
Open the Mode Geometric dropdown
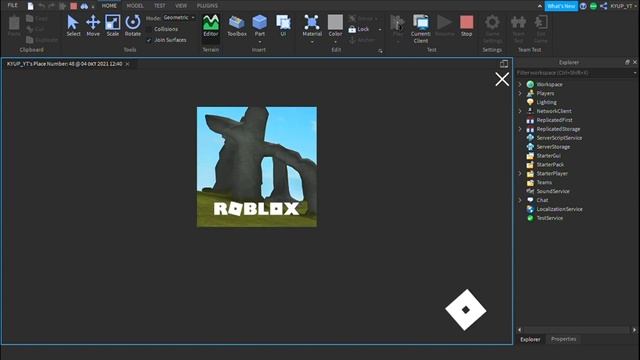click(x=179, y=18)
